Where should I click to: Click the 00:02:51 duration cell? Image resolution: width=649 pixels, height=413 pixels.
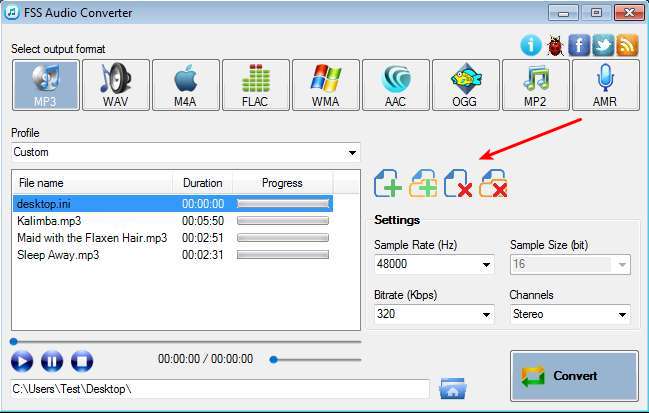203,238
